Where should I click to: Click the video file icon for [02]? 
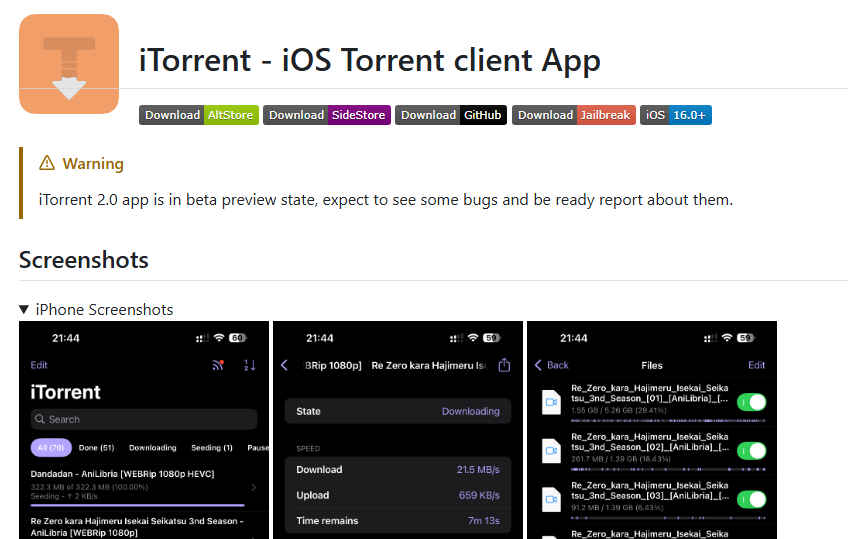551,451
